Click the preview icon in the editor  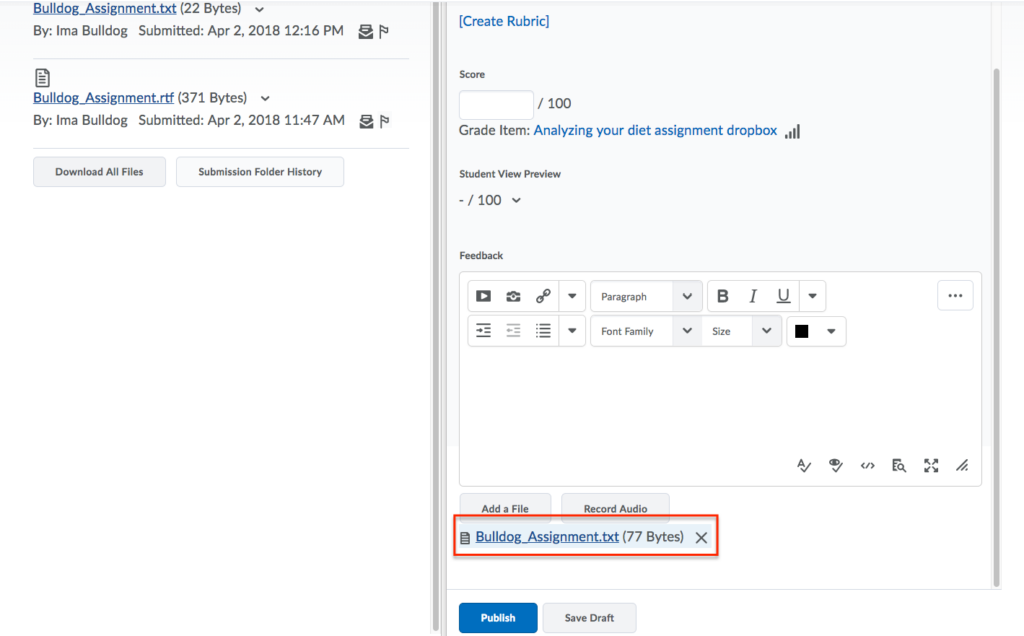(899, 465)
